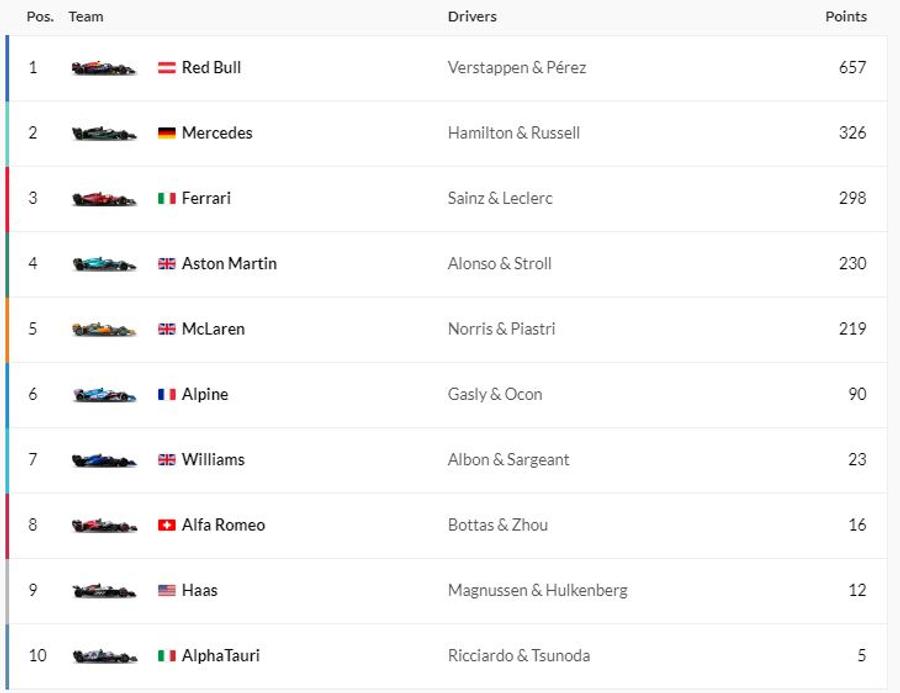Select the Ferrari car thumbnail
Viewport: 900px width, 693px height.
pyautogui.click(x=104, y=199)
